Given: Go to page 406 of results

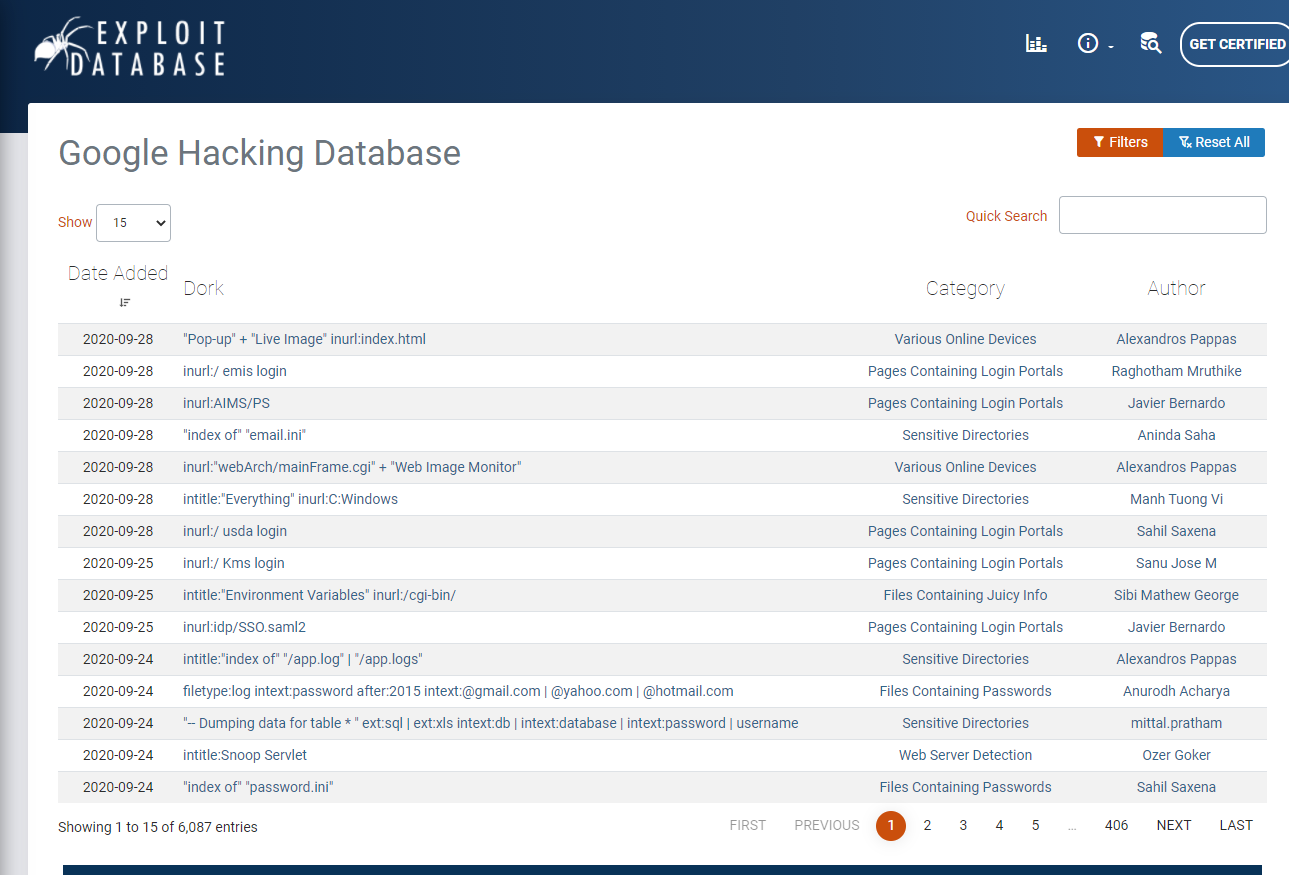Looking at the screenshot, I should (1116, 825).
